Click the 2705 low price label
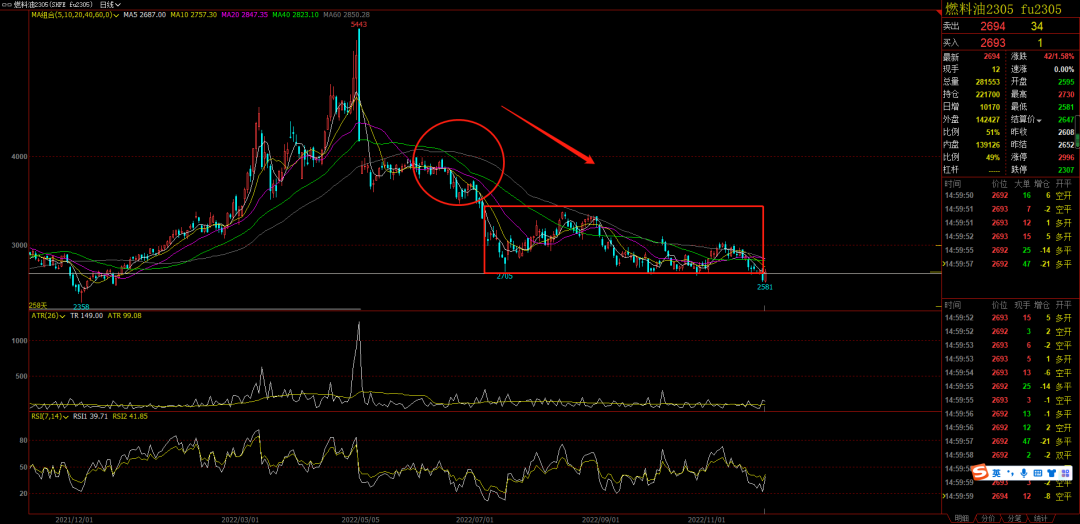The image size is (1080, 524). point(504,276)
